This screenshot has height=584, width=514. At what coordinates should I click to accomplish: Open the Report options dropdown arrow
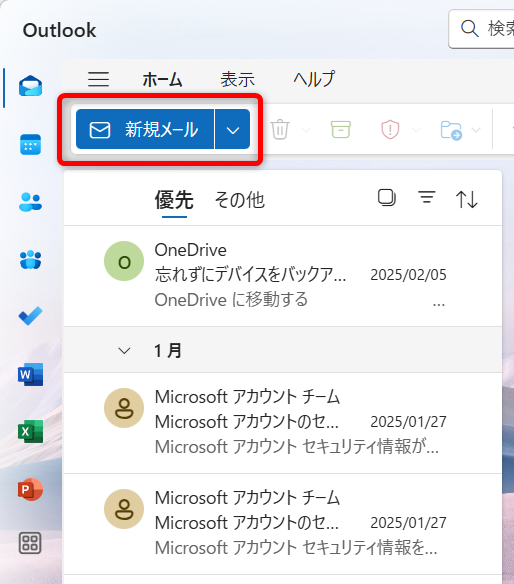416,130
